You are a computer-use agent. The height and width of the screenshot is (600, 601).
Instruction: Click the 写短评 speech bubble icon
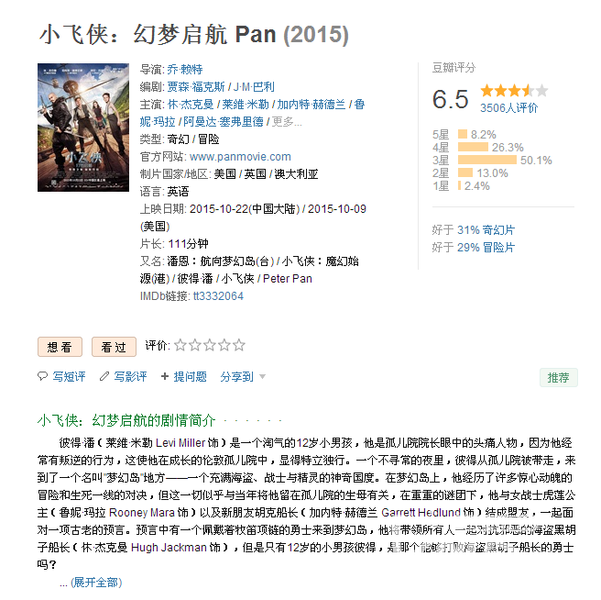point(42,376)
